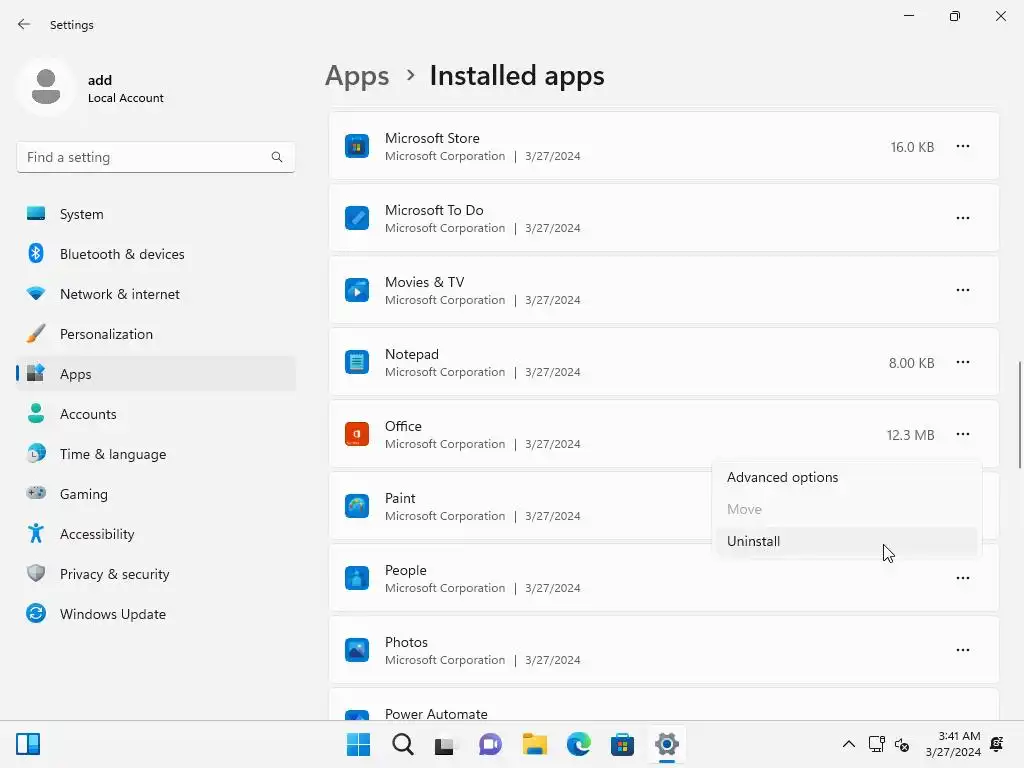Viewport: 1024px width, 768px height.
Task: Open more options for Microsoft Store
Action: (x=963, y=146)
